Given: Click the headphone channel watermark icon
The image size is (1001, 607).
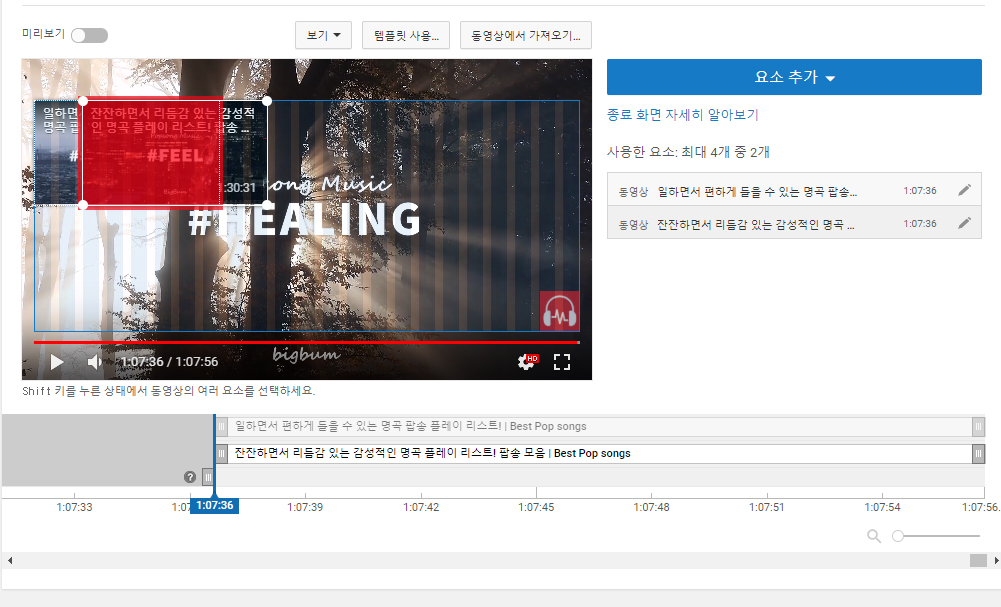Looking at the screenshot, I should click(x=559, y=311).
